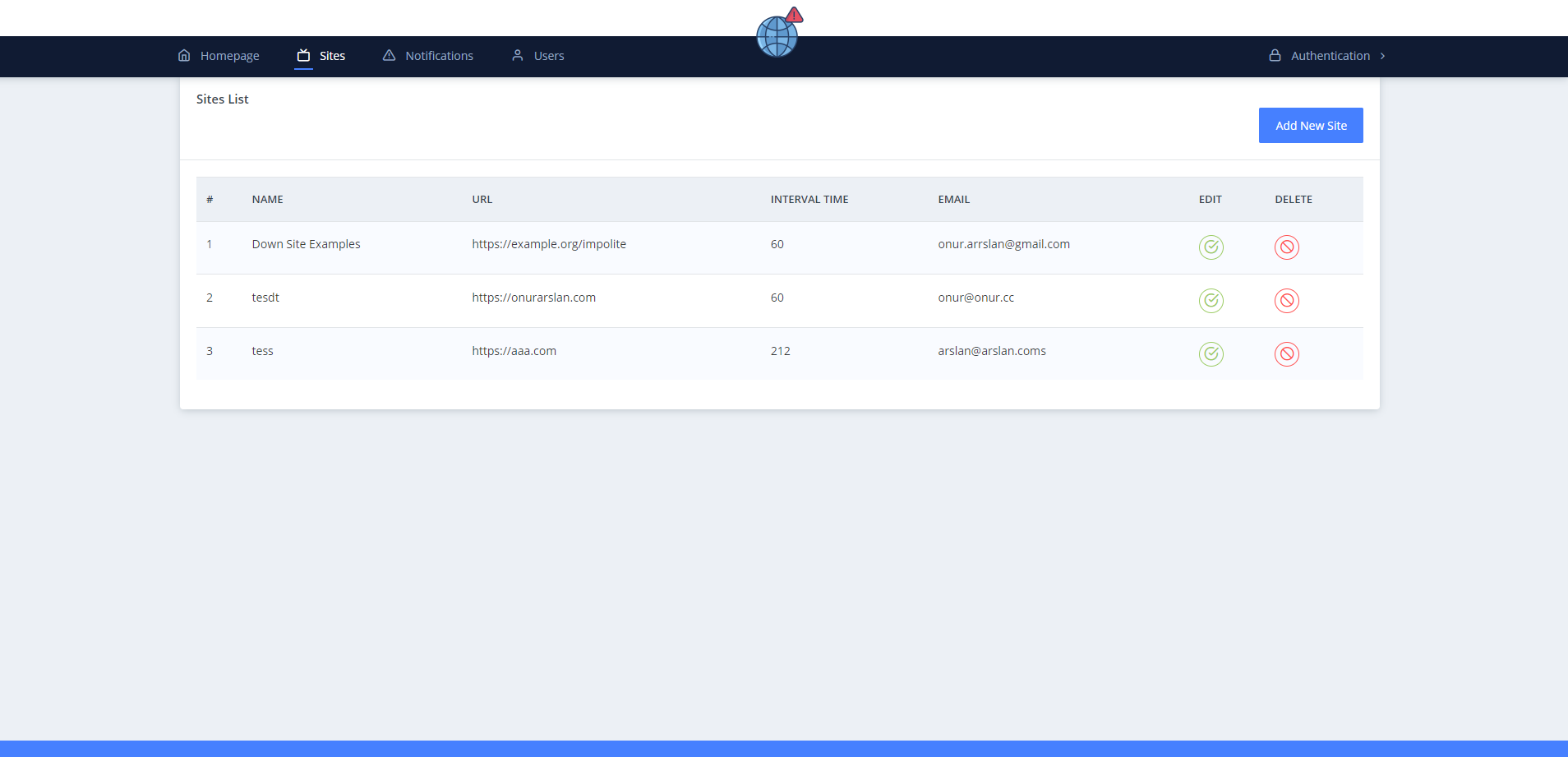This screenshot has width=1568, height=757.
Task: Open Authentication from the navigation bar
Action: click(1330, 55)
